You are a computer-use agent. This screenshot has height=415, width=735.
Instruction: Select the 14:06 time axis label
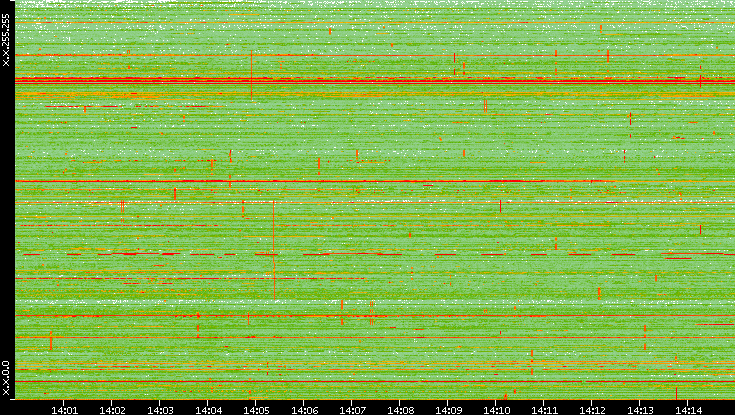point(304,410)
